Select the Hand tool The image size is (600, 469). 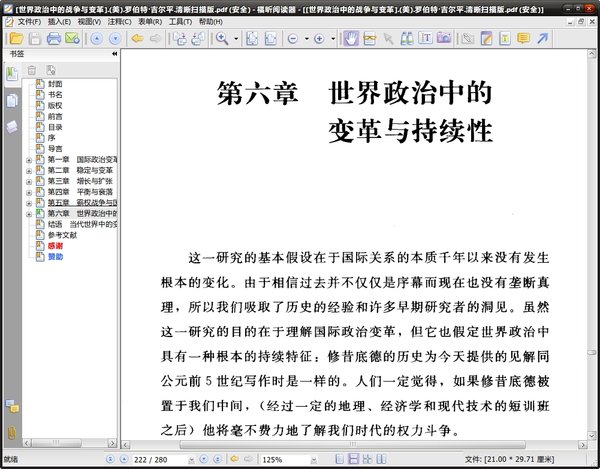(351, 39)
